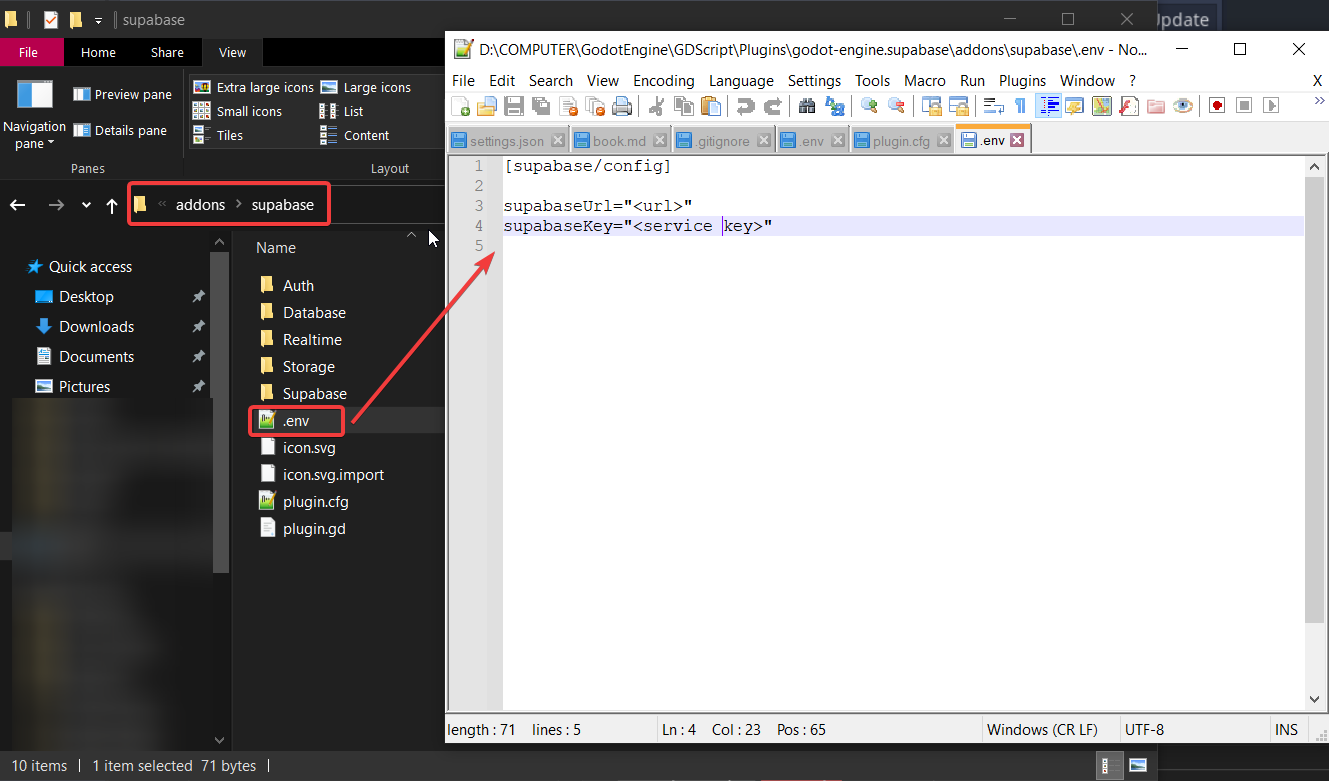Choose the Tiles layout option
The width and height of the screenshot is (1329, 781).
218,135
